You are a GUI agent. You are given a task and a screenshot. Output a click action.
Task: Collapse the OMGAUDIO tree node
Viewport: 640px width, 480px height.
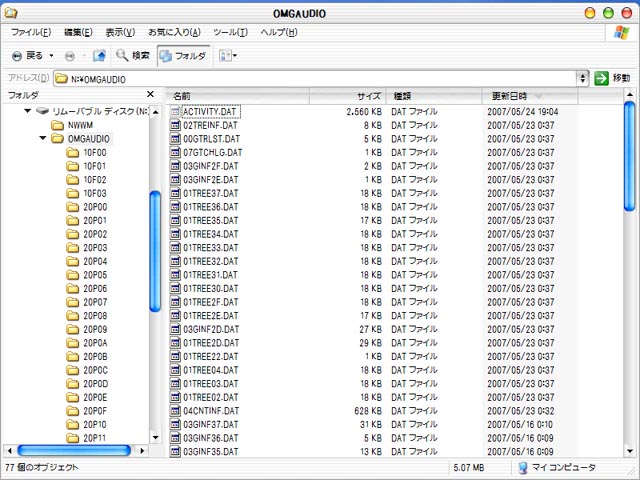[42, 138]
